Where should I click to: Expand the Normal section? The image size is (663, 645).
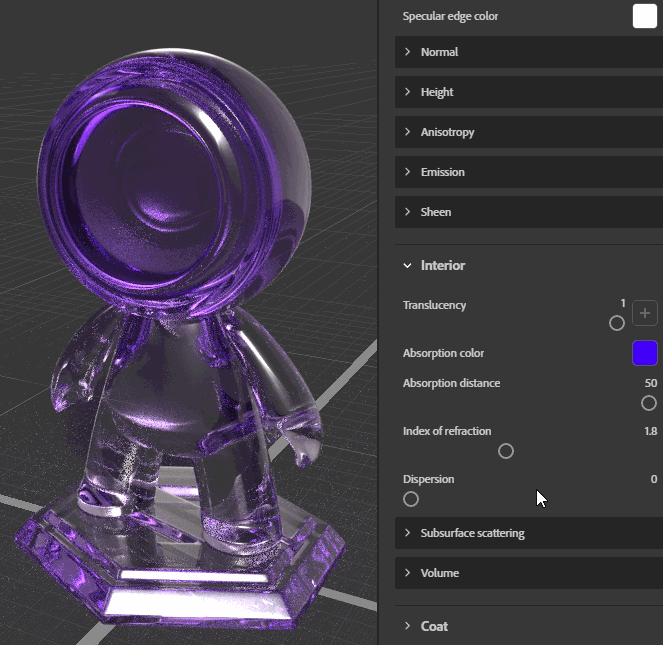[x=529, y=52]
